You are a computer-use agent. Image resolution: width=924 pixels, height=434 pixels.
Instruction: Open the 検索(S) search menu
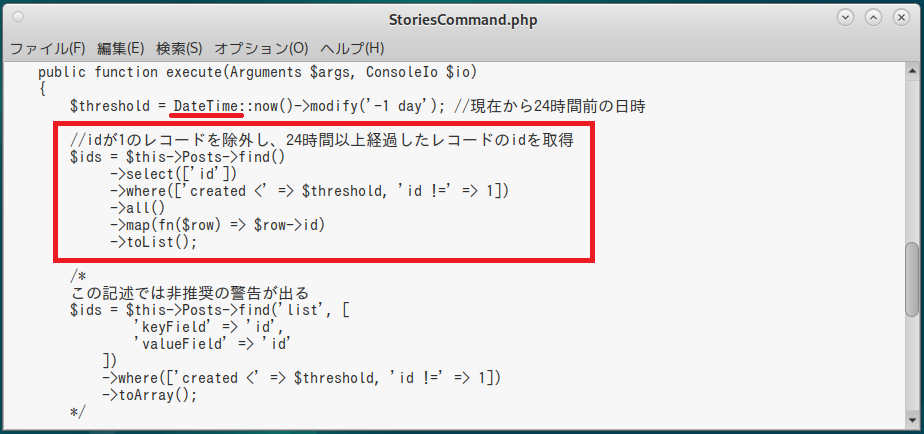(179, 48)
